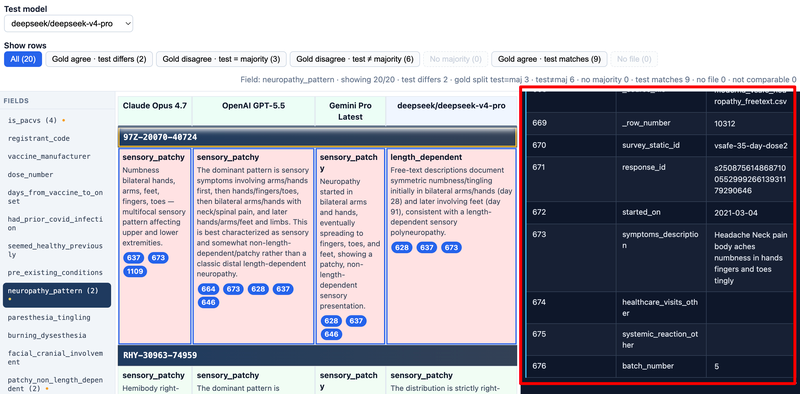
Task: Click survey_static_id value vsafe-35-day-dose2
Action: point(751,145)
